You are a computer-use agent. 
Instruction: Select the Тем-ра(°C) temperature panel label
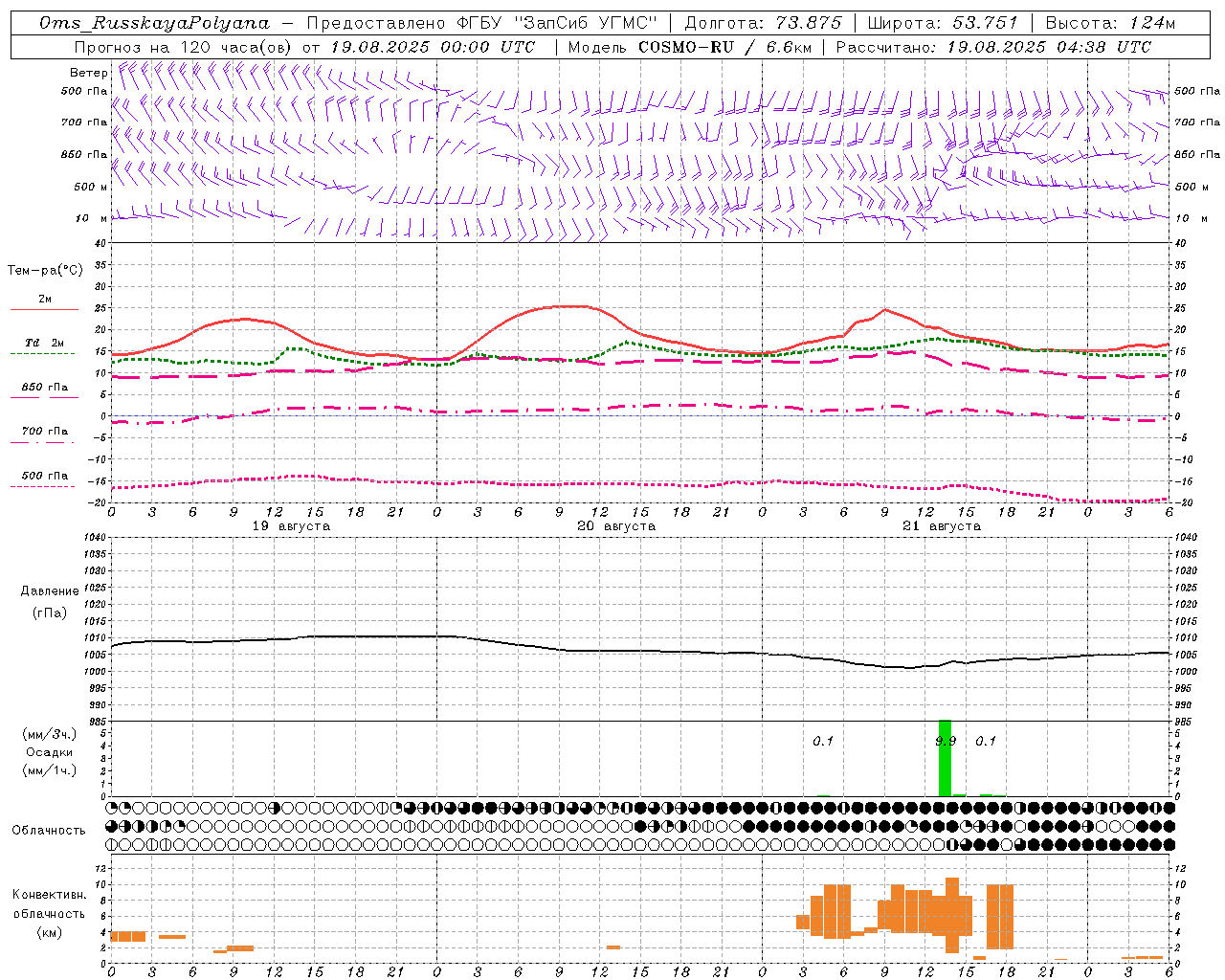click(x=45, y=271)
